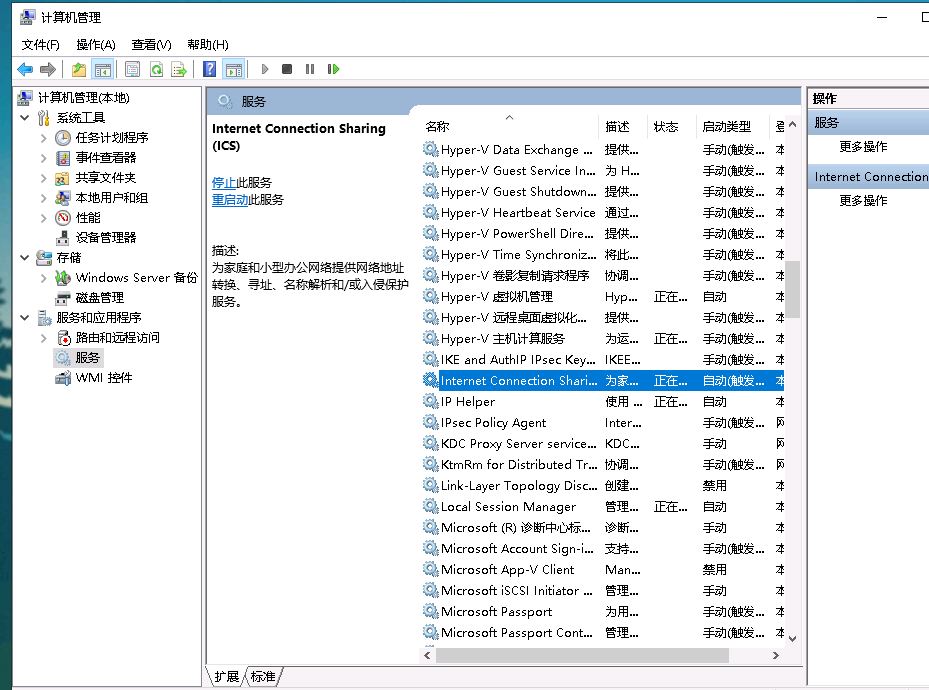Select the Local Session Manager service

[x=603, y=506]
